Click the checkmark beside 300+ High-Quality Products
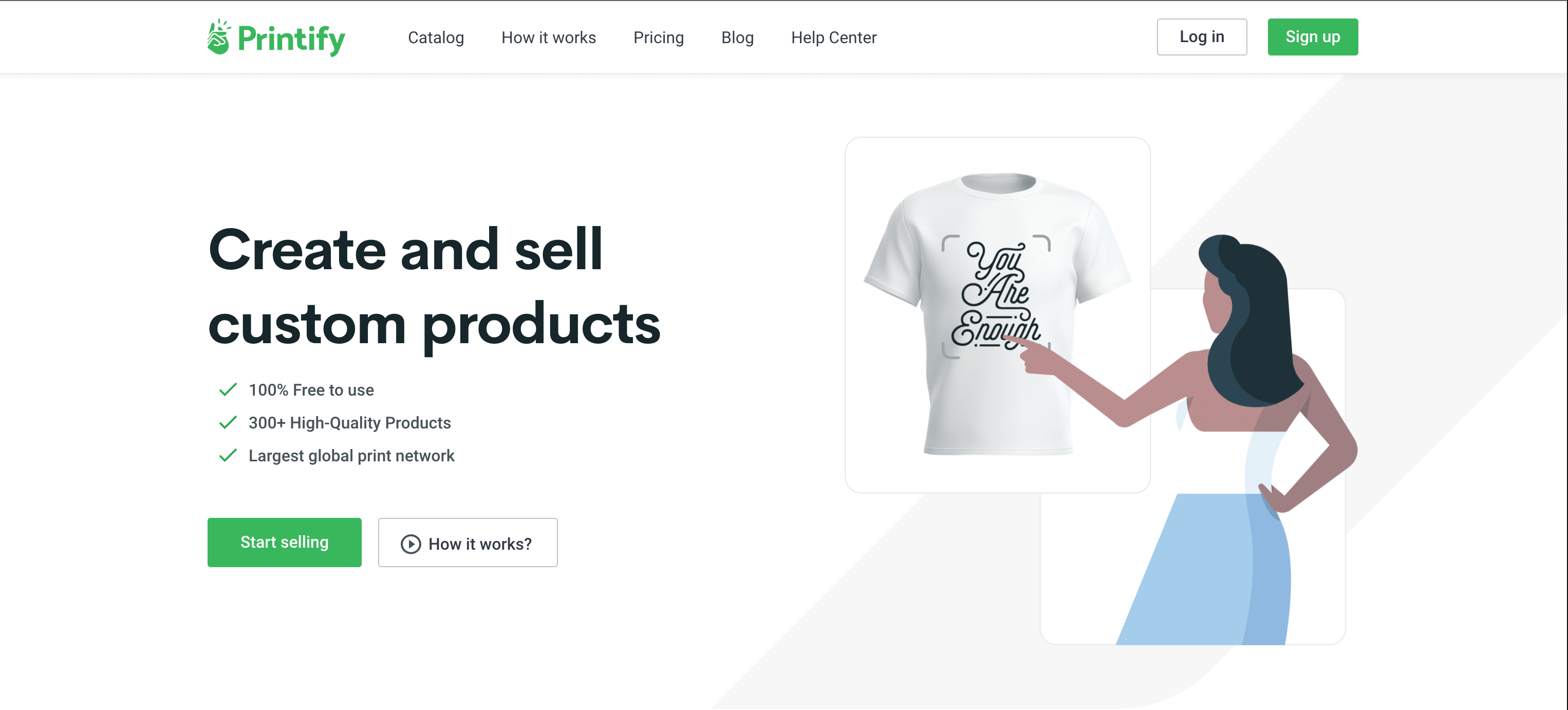The image size is (1568, 710). [228, 423]
